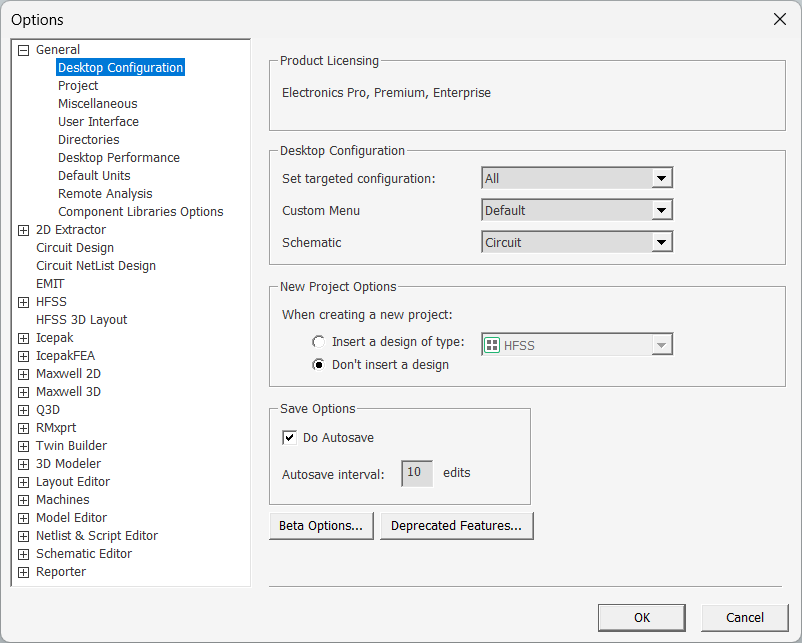Select Circuit Design in the tree
Image resolution: width=802 pixels, height=643 pixels.
coord(75,248)
